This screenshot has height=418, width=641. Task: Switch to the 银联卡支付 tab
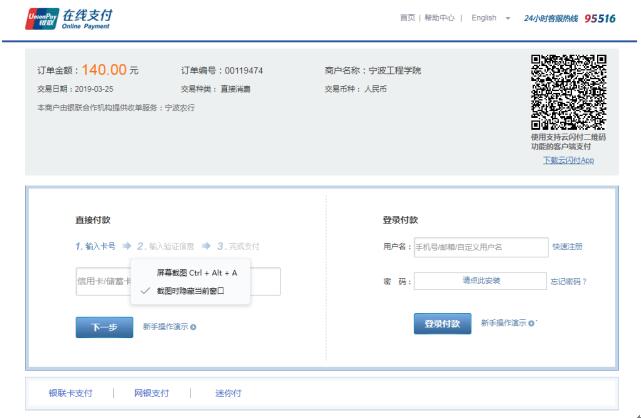pos(70,393)
